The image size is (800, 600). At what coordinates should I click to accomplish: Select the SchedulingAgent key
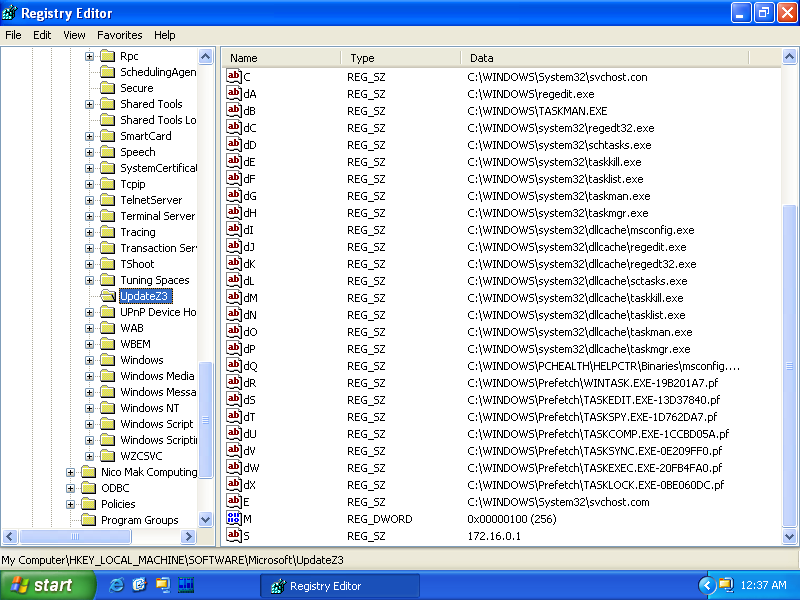pos(158,72)
